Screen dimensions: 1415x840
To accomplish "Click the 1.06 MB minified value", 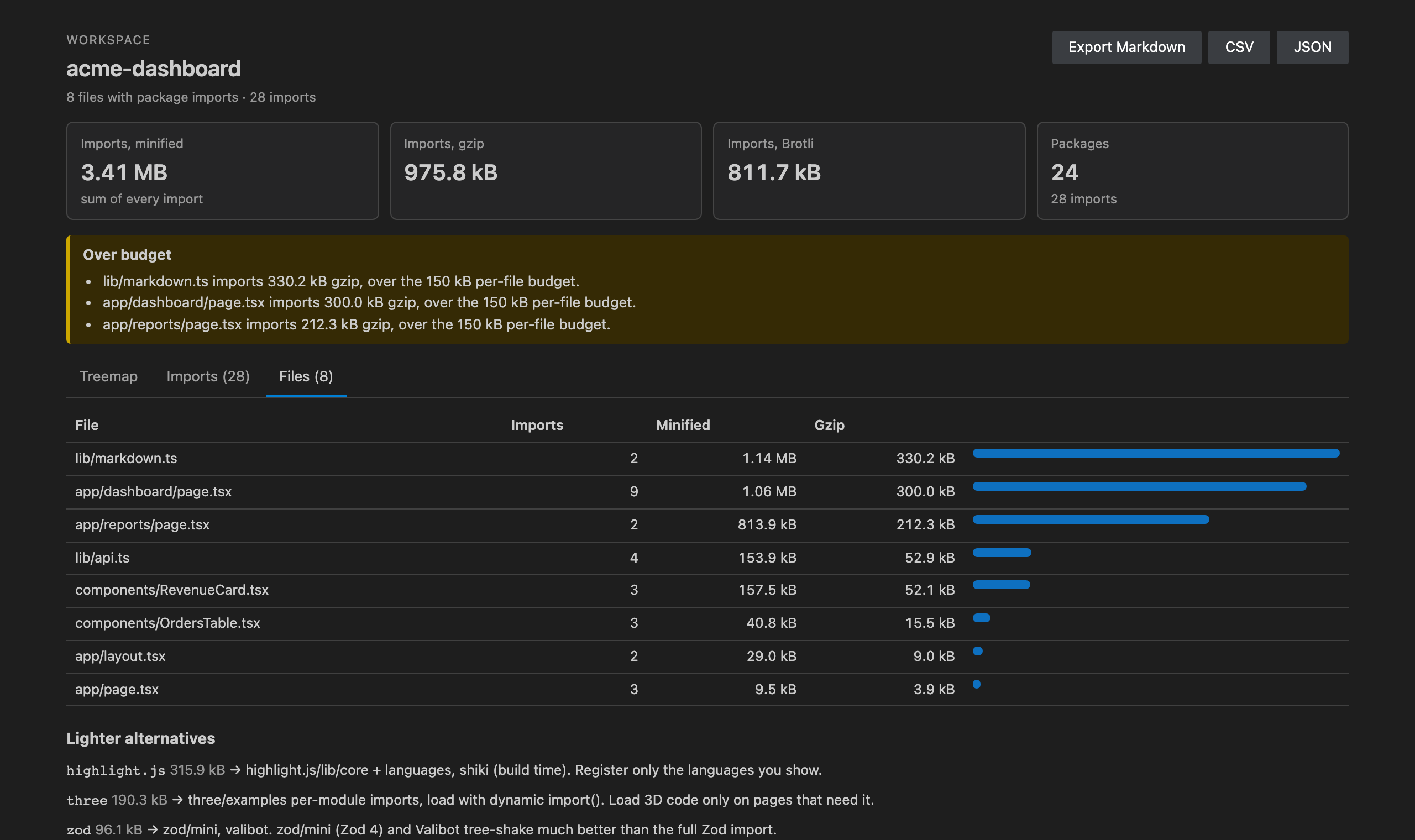I will coord(769,492).
